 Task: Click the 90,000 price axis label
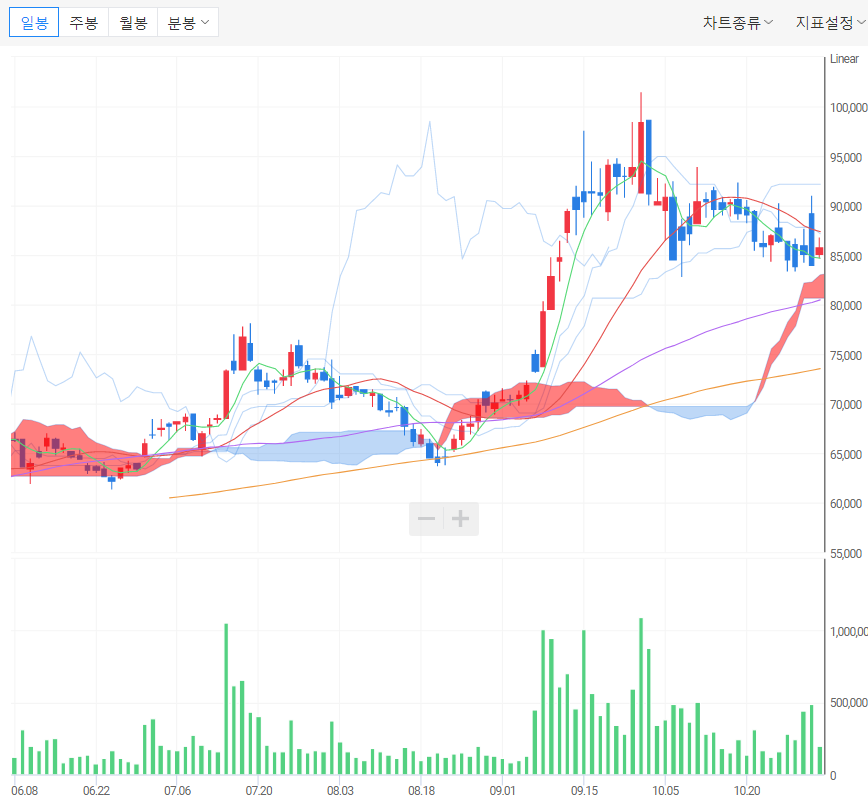[x=846, y=207]
